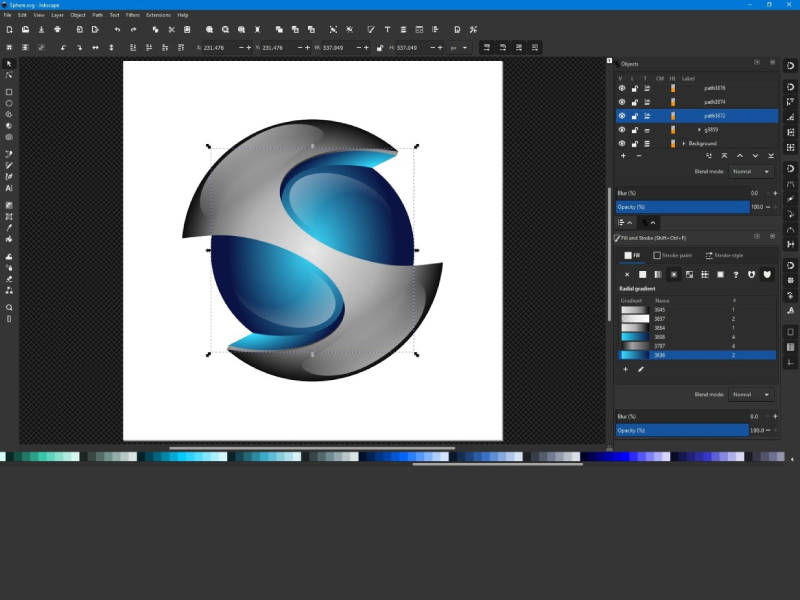Expand the Background layer entry

tap(684, 143)
